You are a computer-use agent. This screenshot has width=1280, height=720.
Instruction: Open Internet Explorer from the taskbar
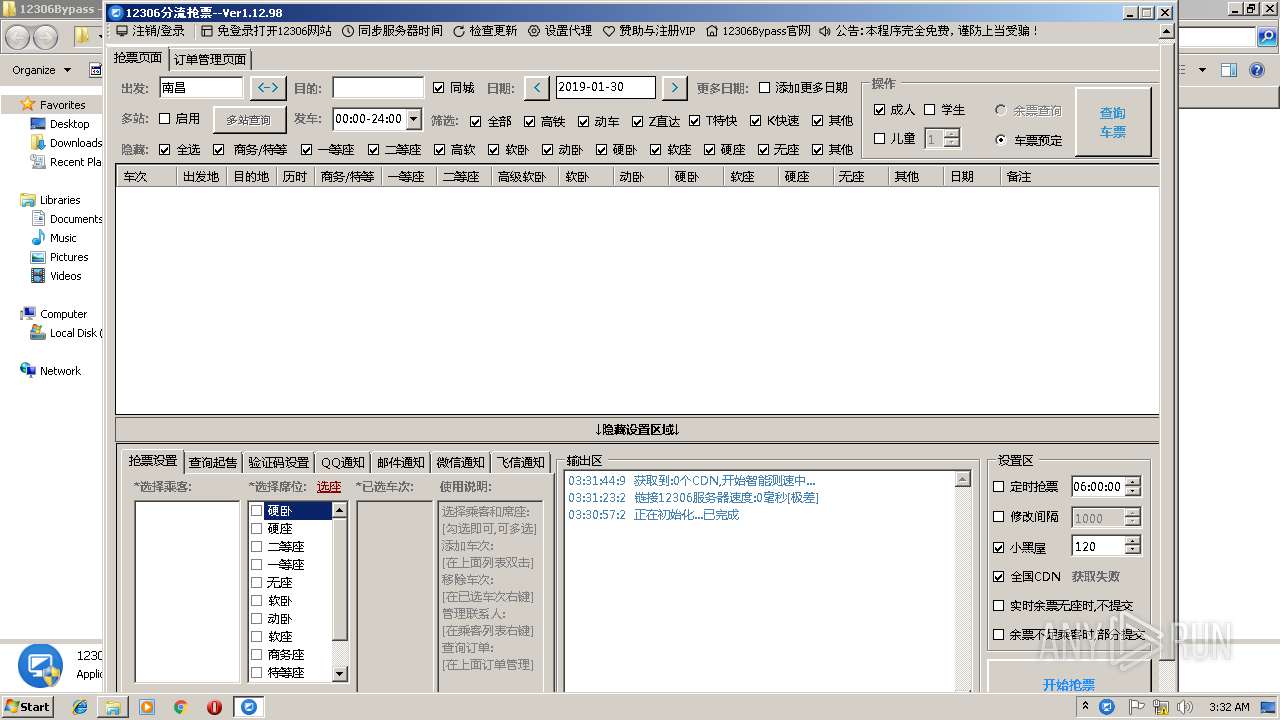(x=80, y=707)
